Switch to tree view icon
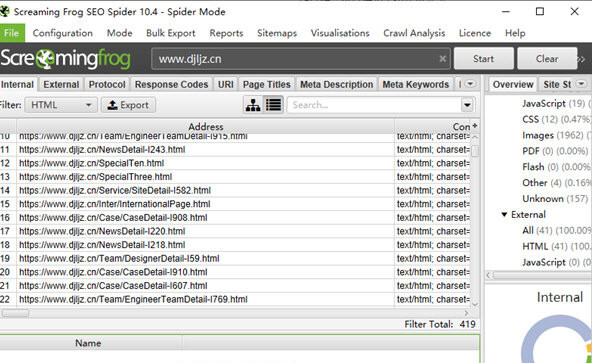The height and width of the screenshot is (363, 592). pyautogui.click(x=253, y=105)
